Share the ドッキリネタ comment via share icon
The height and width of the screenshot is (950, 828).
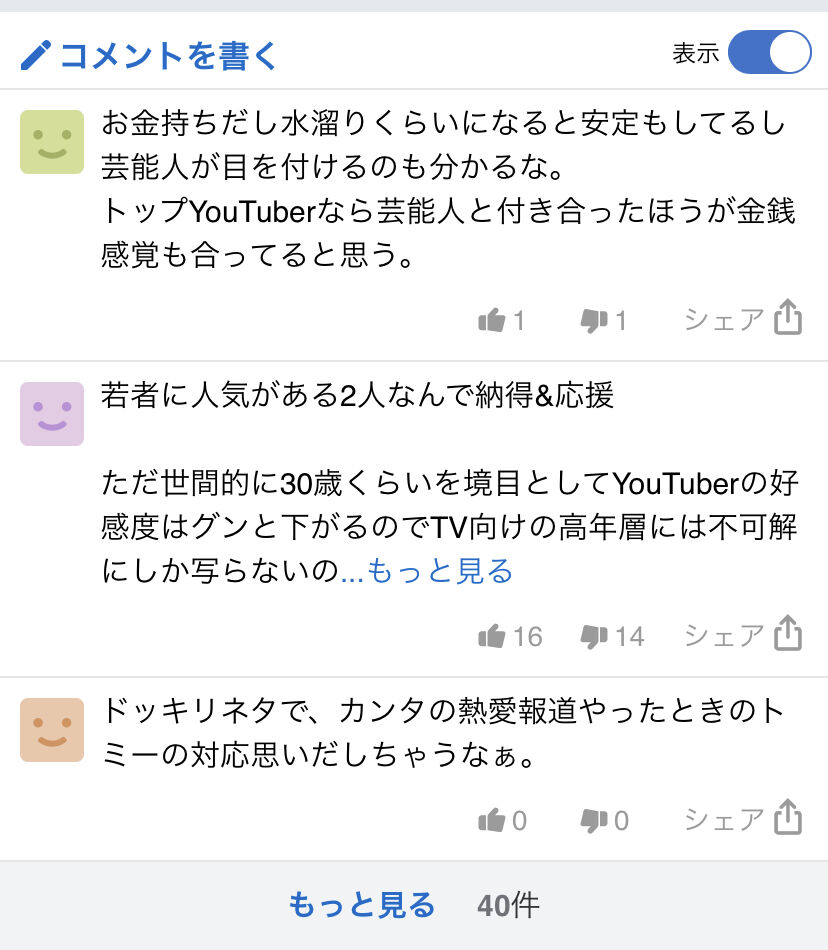point(787,817)
